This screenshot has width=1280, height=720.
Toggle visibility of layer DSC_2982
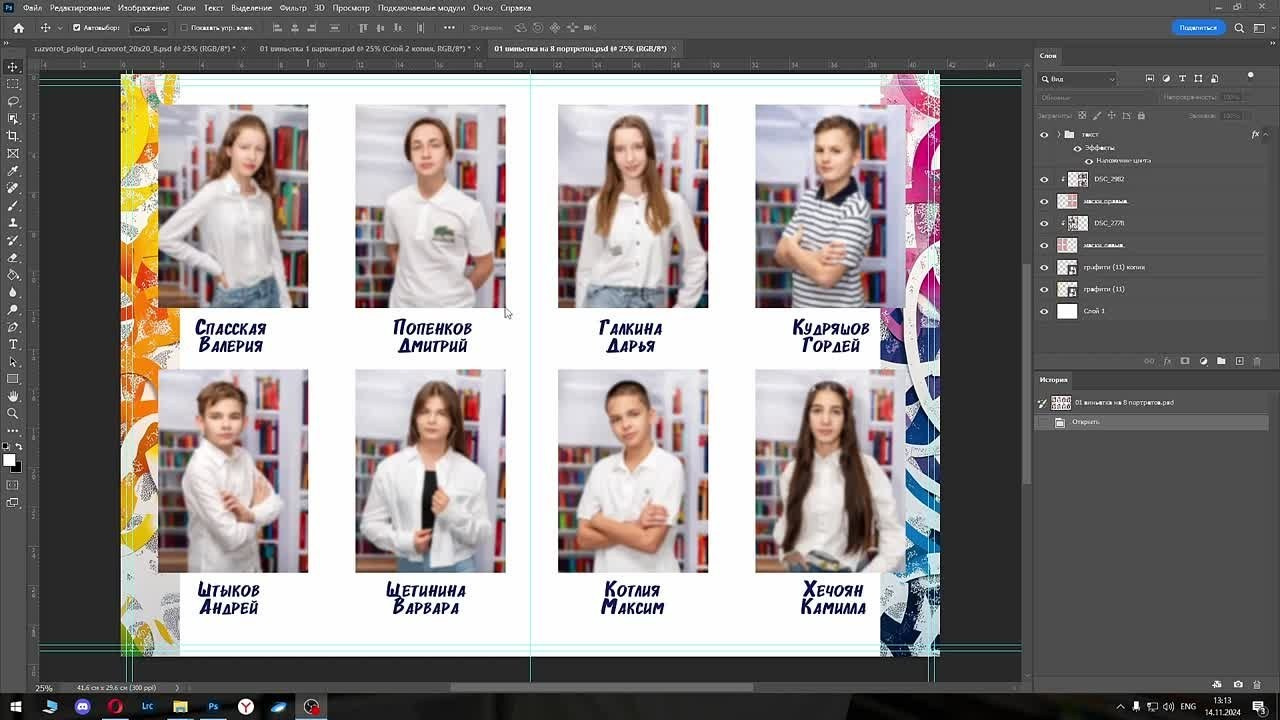coord(1044,179)
